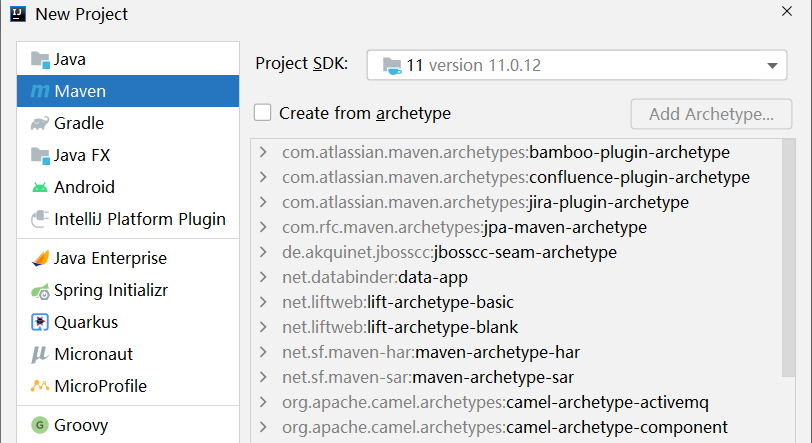Expand lift-archetype-basic entry

tap(263, 302)
